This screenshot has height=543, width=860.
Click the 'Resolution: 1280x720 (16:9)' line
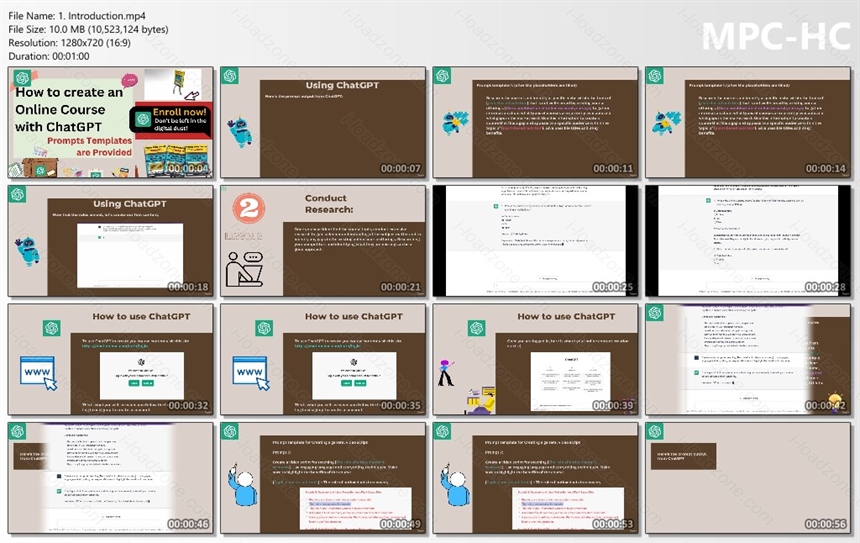[x=70, y=42]
